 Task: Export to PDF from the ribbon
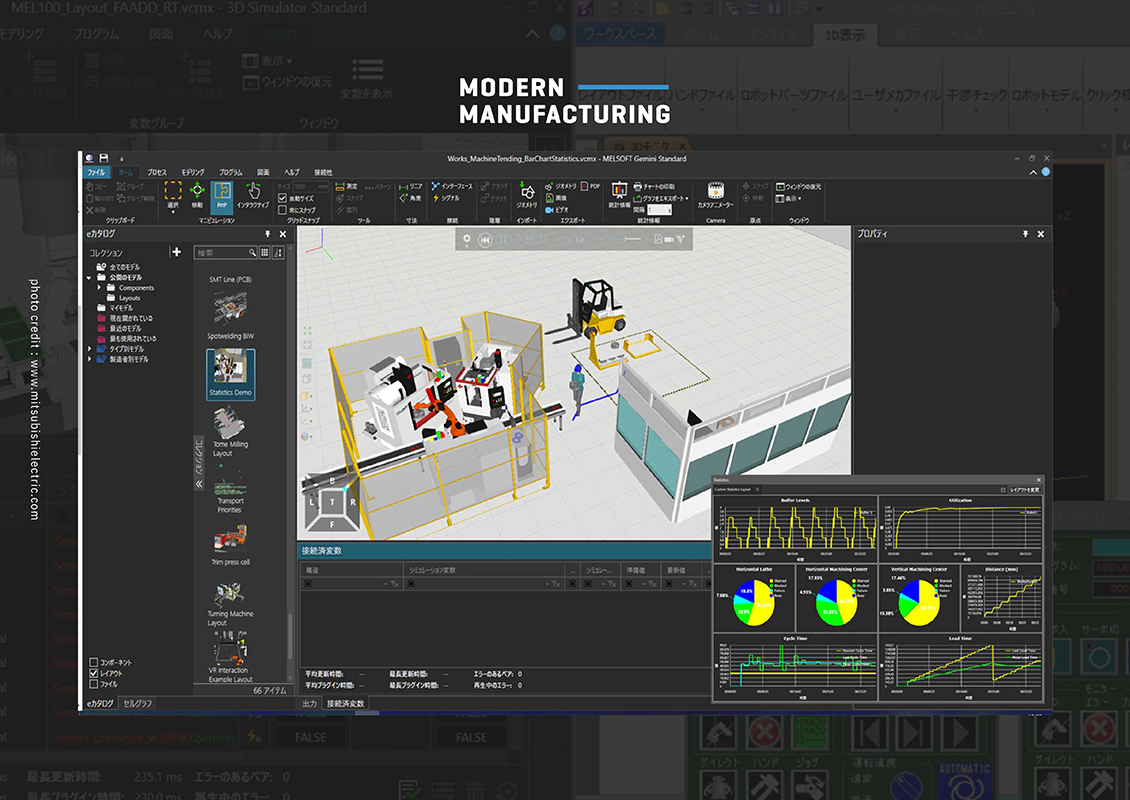(588, 186)
